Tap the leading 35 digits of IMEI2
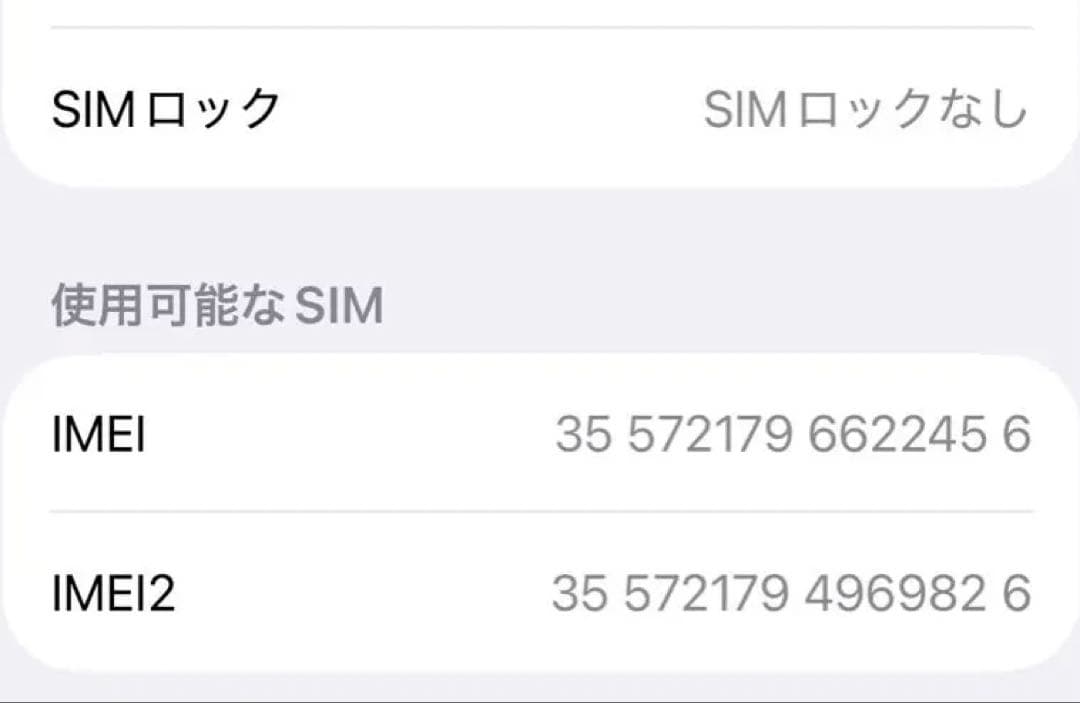Screen dimensions: 1080x703 (580, 593)
